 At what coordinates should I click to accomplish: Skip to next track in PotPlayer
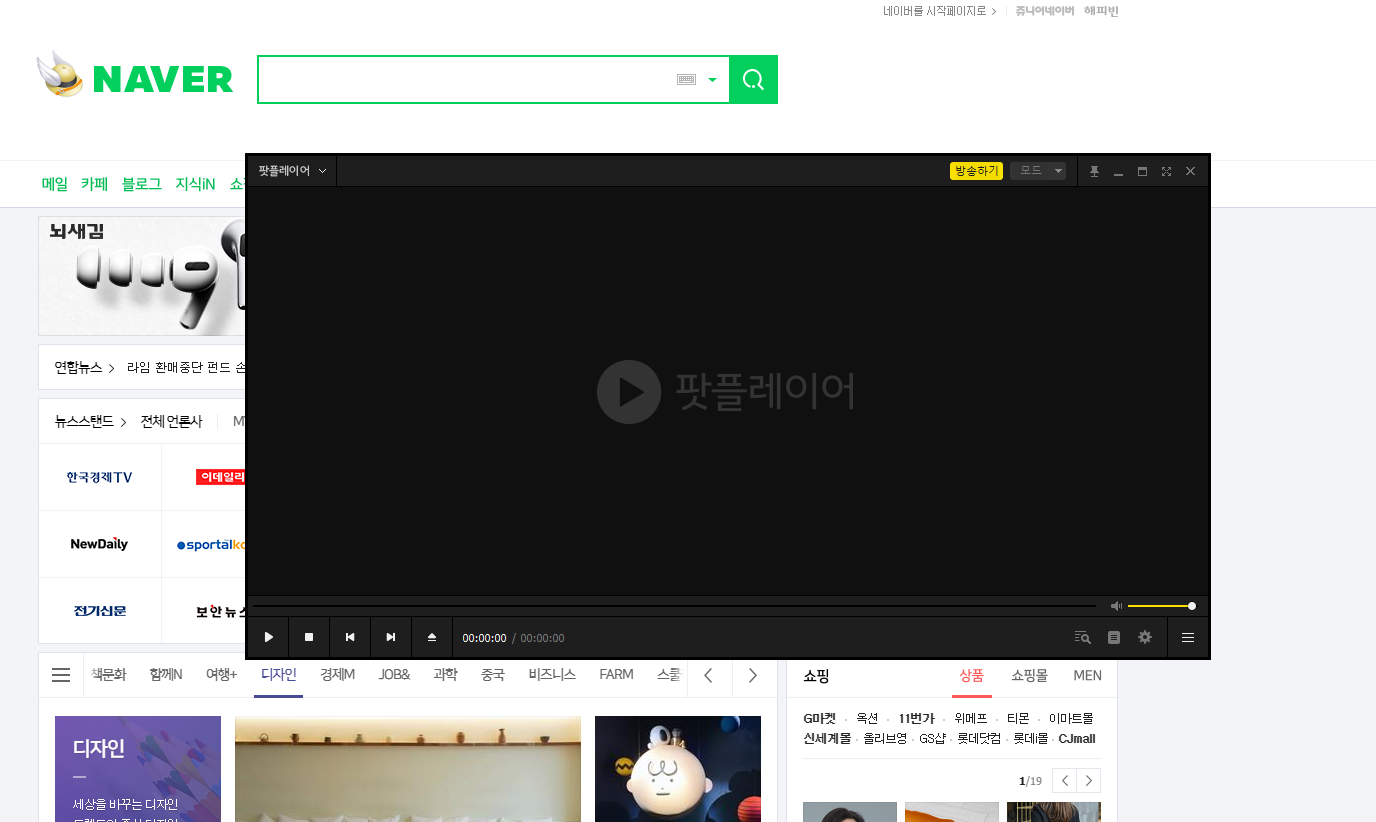pyautogui.click(x=391, y=637)
